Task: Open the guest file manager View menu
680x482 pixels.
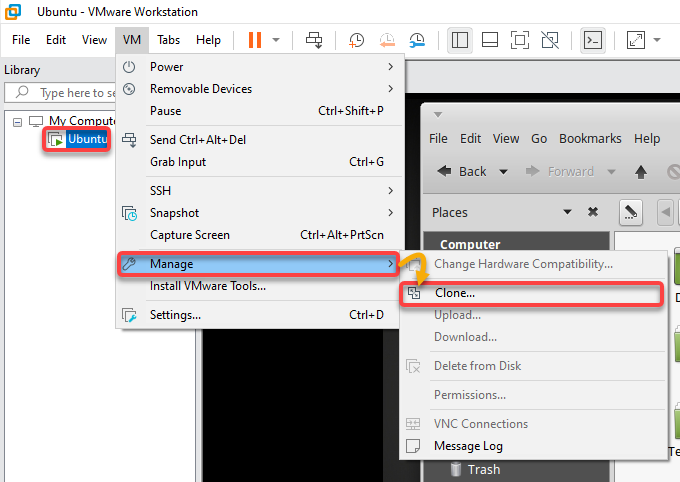Action: click(x=506, y=139)
